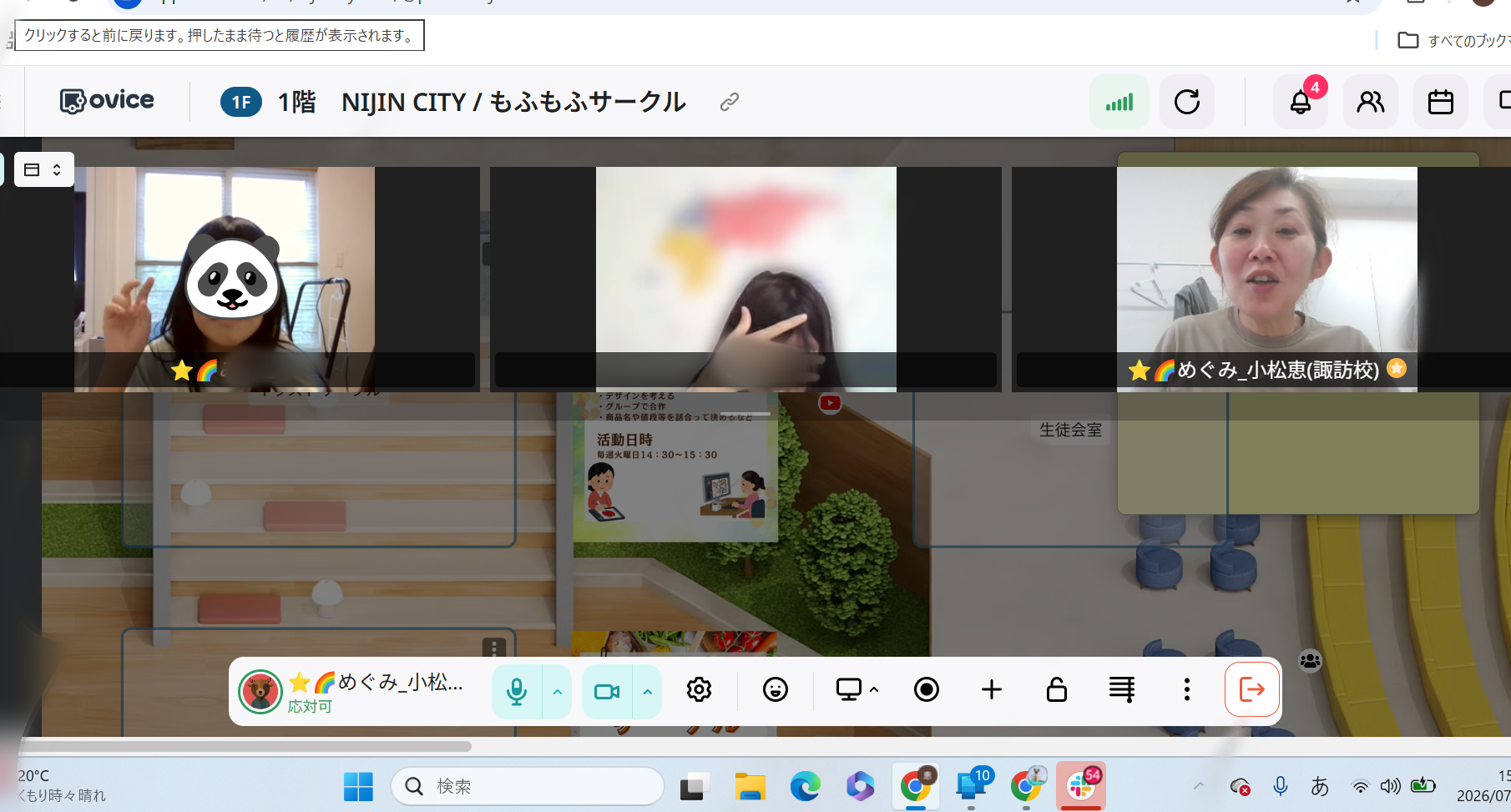Click the plus add button in toolbar
Screen dimensions: 1511x812
(x=992, y=689)
